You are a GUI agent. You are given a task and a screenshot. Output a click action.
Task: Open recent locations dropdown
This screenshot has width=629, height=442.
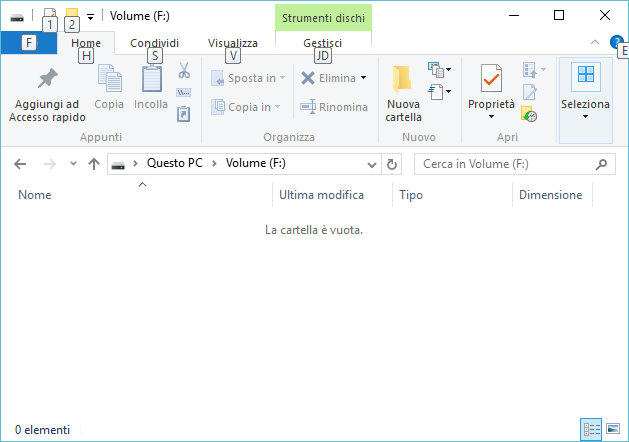pyautogui.click(x=73, y=164)
